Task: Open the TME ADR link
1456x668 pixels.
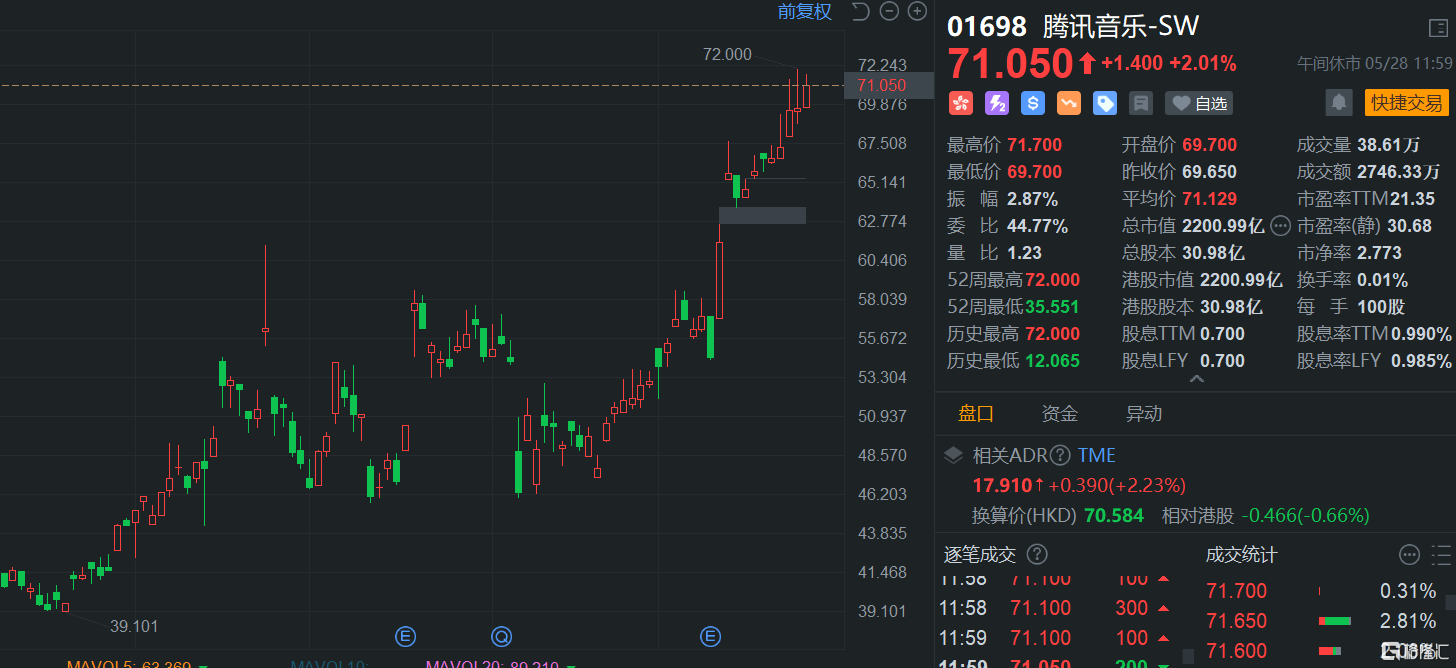Action: [1096, 456]
